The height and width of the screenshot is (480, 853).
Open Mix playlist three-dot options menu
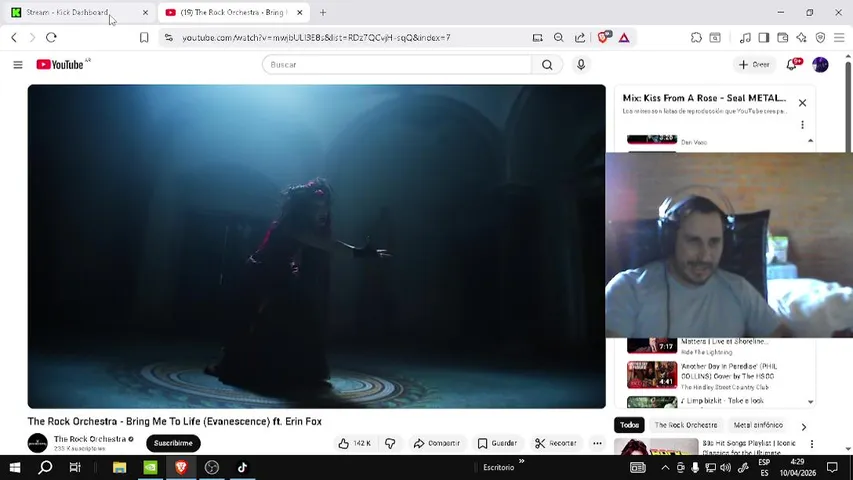click(802, 125)
